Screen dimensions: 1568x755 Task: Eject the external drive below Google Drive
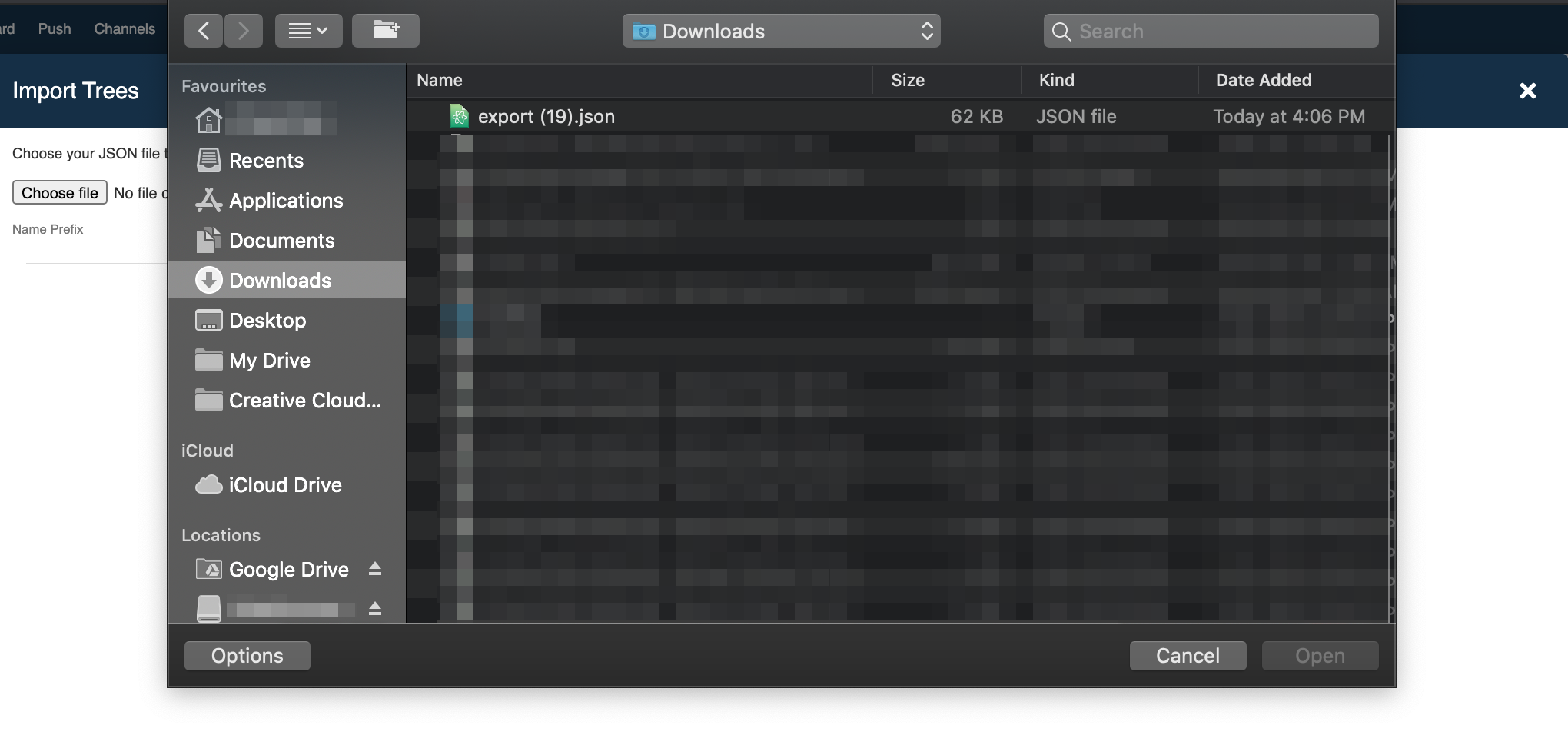click(375, 609)
